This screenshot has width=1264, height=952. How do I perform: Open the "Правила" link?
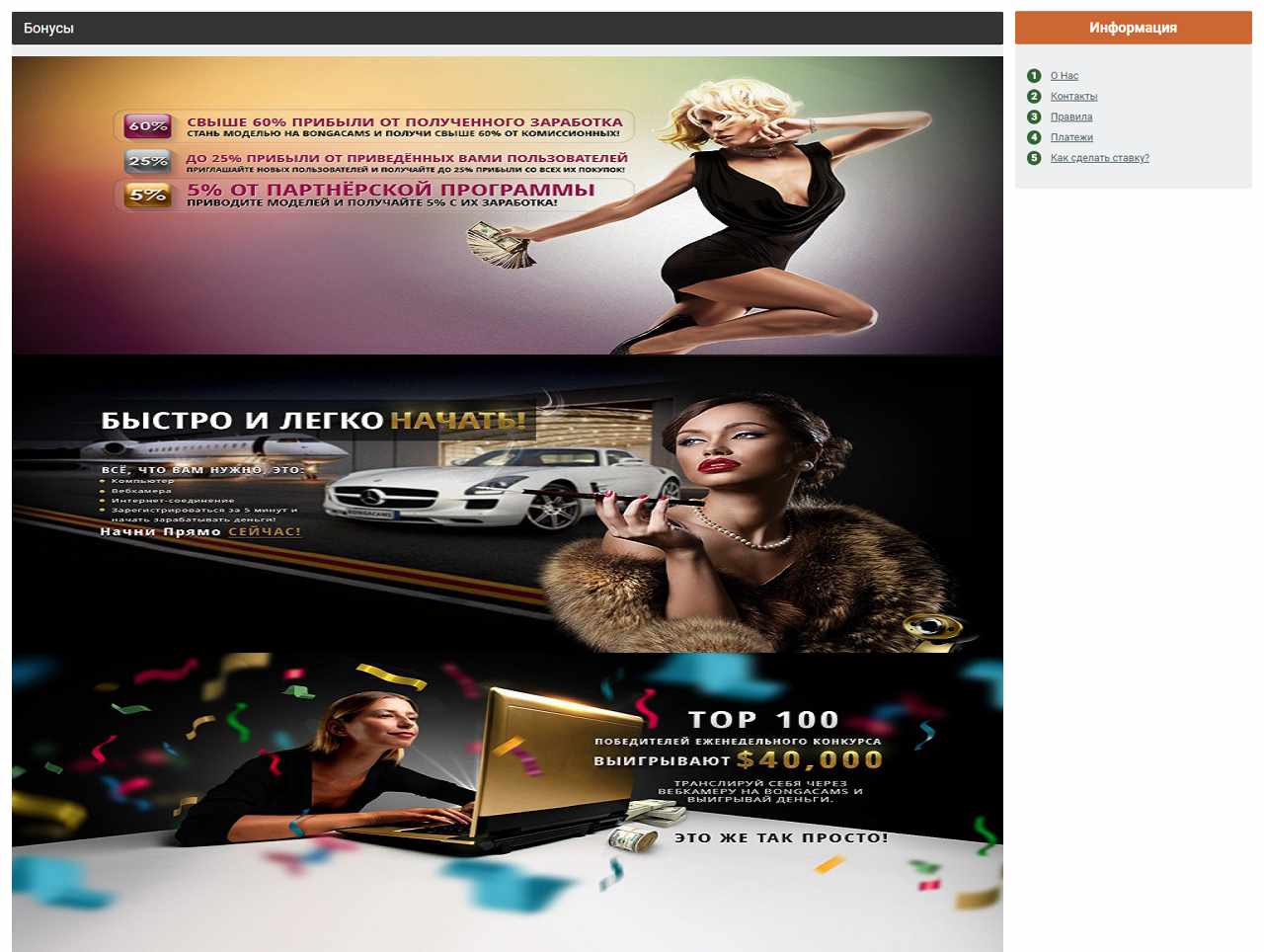tap(1071, 118)
